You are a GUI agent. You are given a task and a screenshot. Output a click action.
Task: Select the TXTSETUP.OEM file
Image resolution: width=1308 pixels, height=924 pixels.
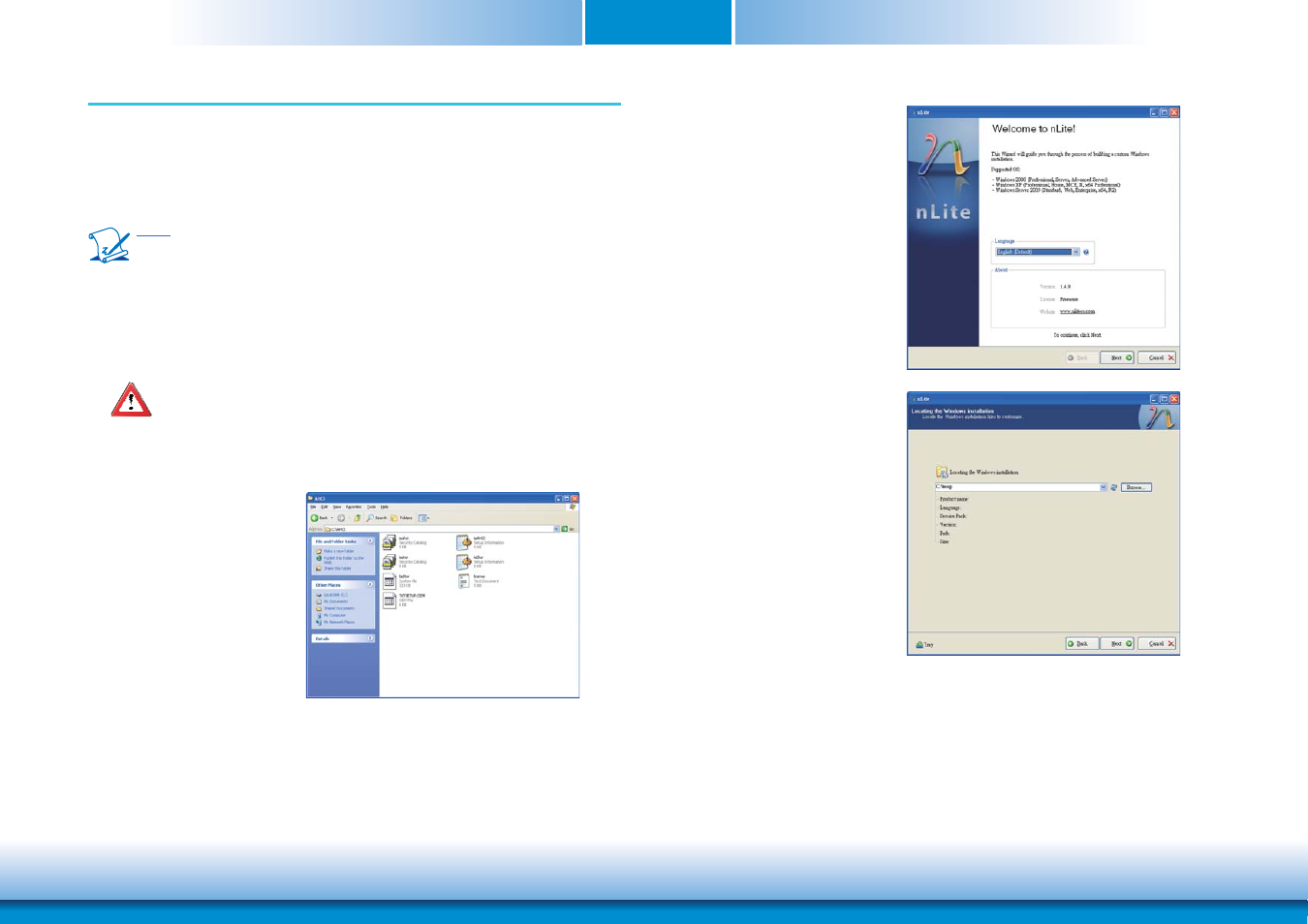[x=404, y=601]
